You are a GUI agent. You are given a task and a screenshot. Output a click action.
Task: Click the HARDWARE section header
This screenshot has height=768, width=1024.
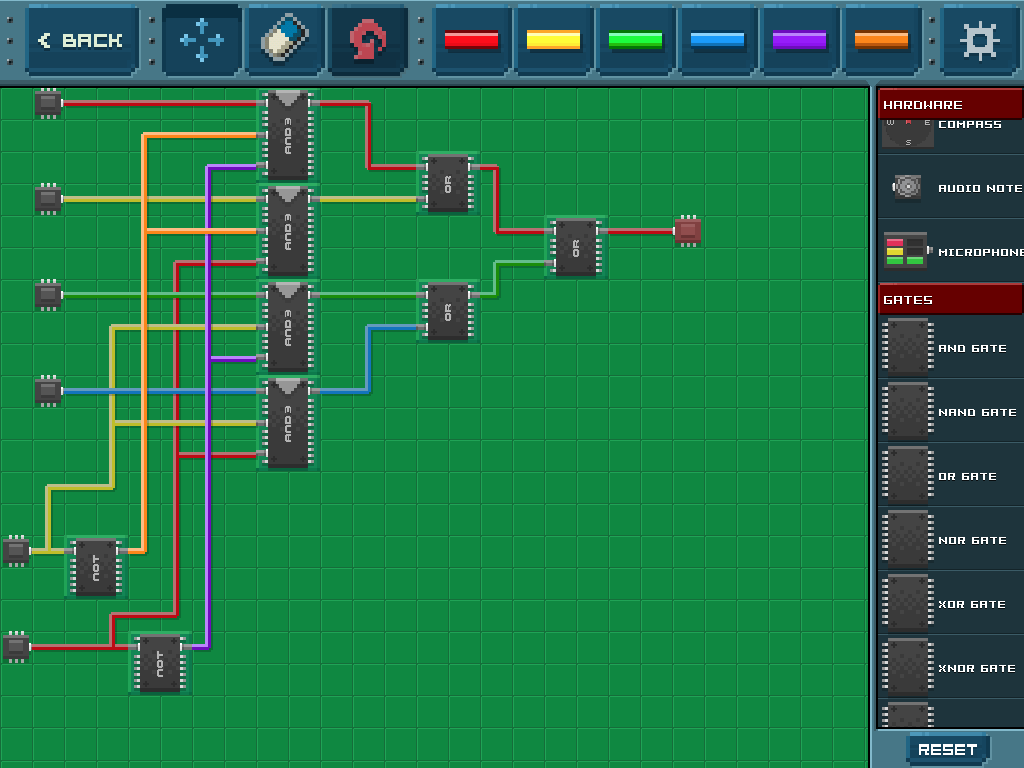tap(950, 104)
